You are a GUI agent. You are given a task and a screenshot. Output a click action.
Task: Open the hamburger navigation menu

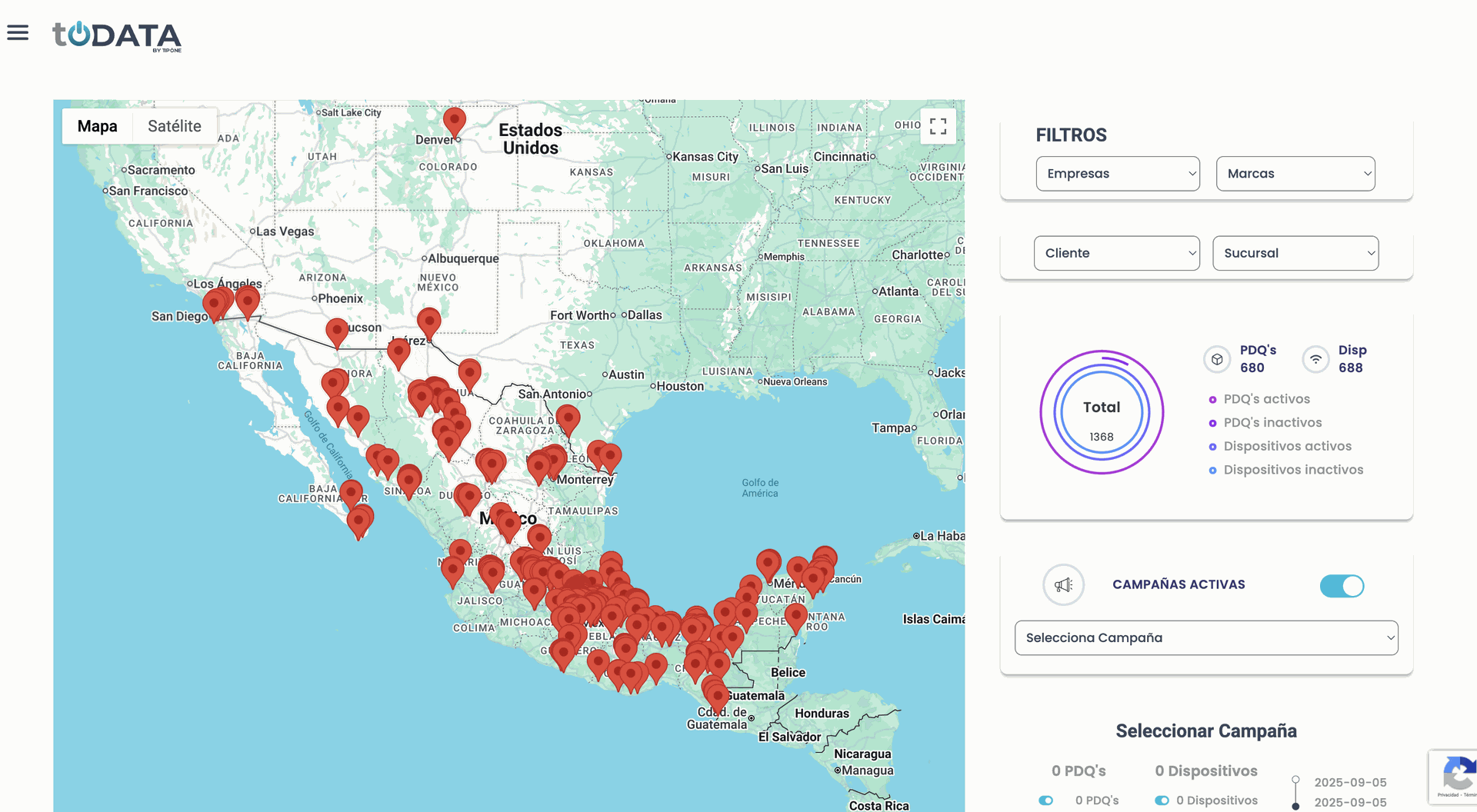coord(18,32)
